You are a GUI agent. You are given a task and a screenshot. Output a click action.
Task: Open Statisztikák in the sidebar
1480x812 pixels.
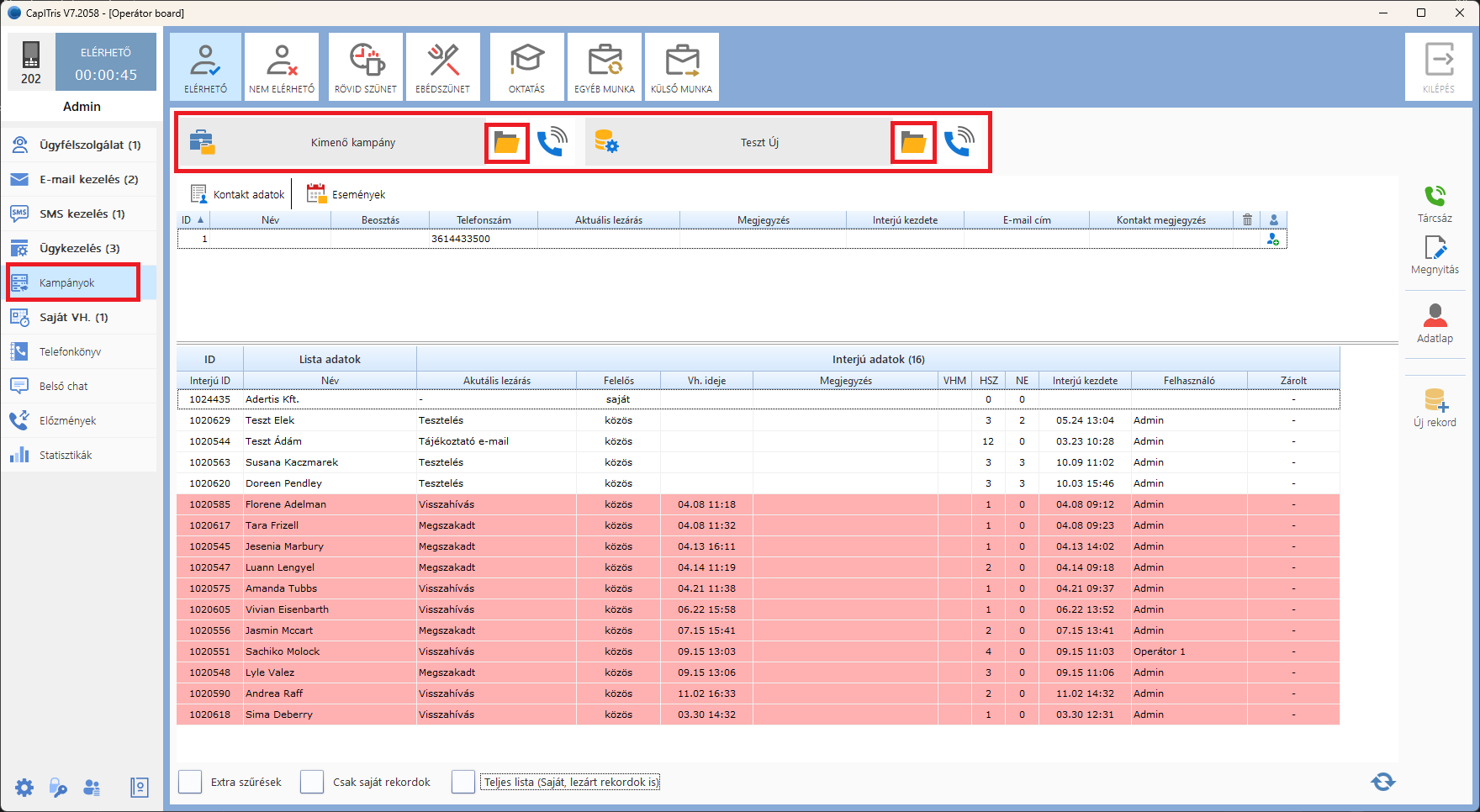[66, 456]
